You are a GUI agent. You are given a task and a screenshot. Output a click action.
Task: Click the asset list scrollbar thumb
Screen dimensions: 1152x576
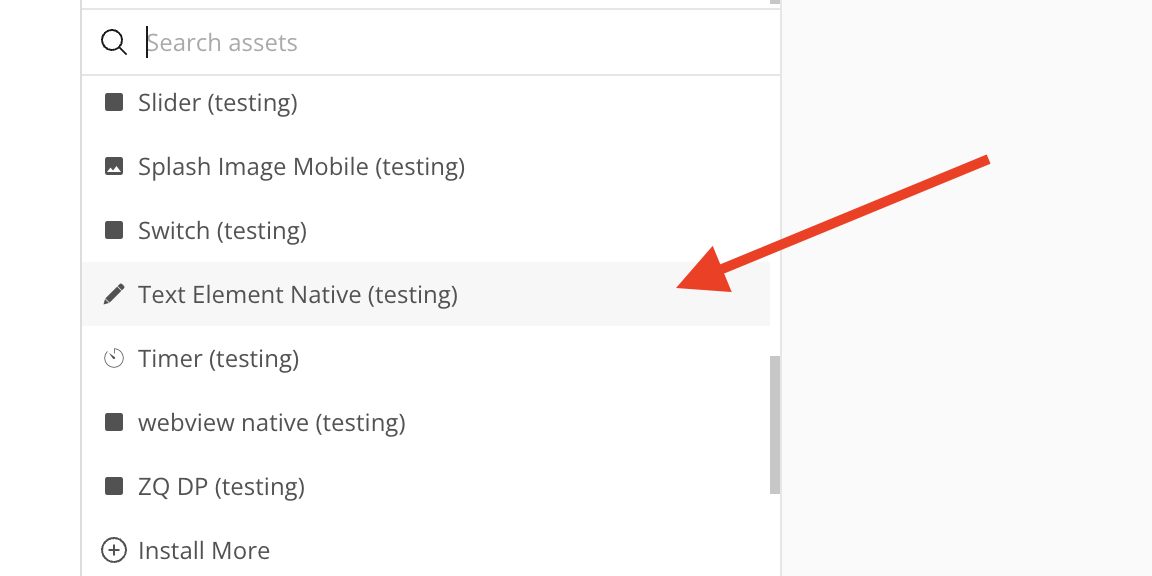[x=774, y=424]
